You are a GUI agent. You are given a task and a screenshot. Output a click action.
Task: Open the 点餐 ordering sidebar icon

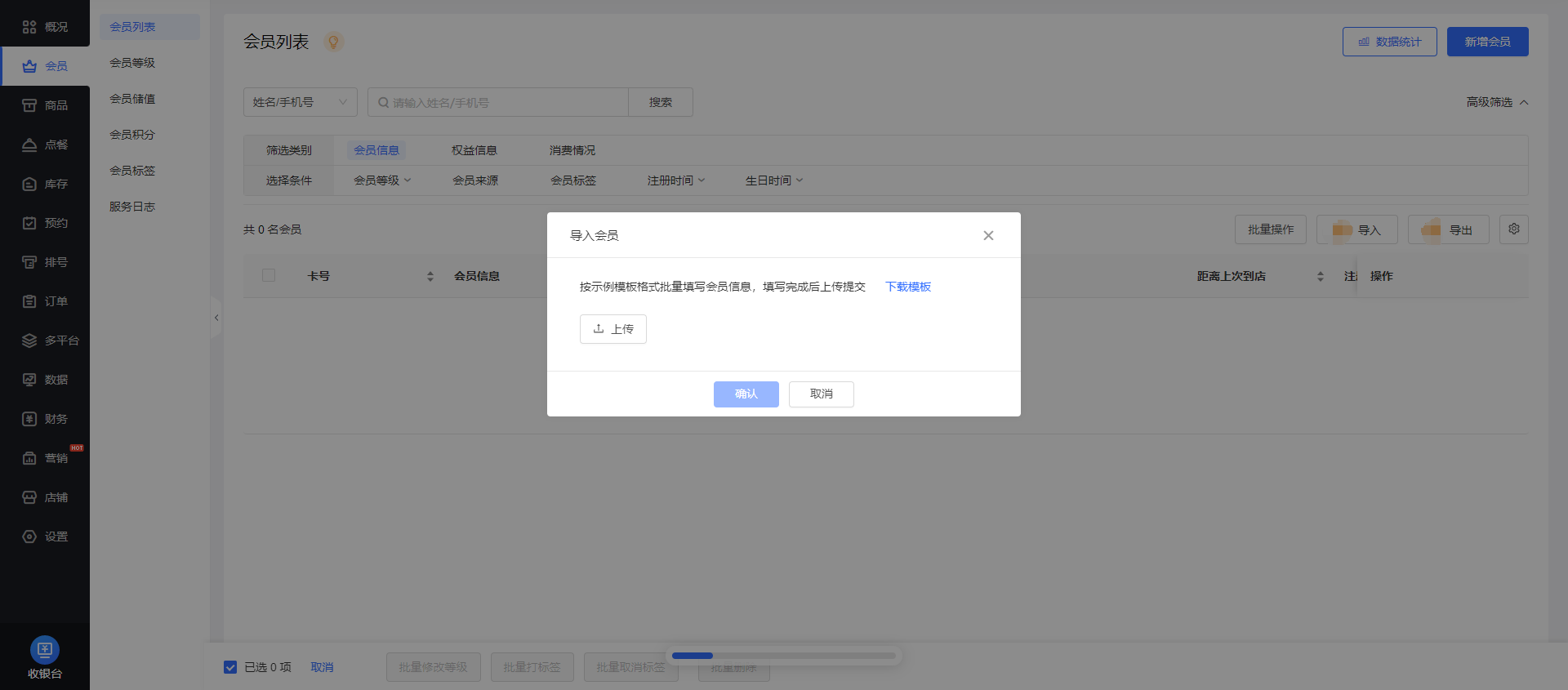tap(29, 145)
